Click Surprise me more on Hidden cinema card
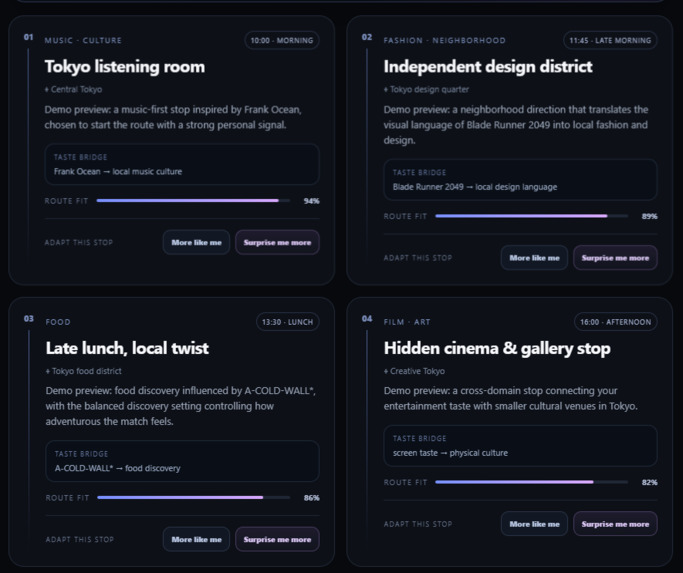 615,524
